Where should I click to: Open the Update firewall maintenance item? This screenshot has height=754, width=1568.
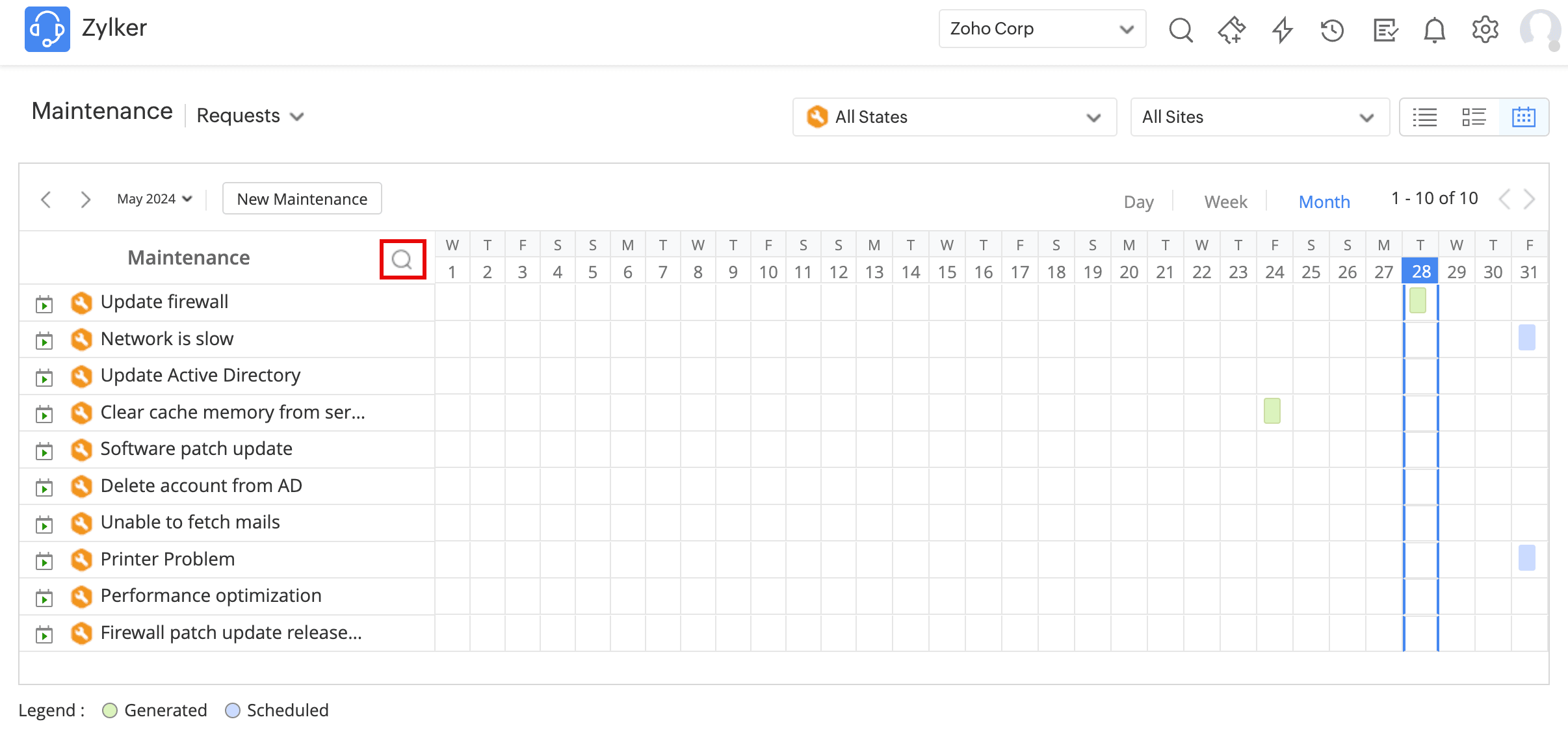point(164,302)
